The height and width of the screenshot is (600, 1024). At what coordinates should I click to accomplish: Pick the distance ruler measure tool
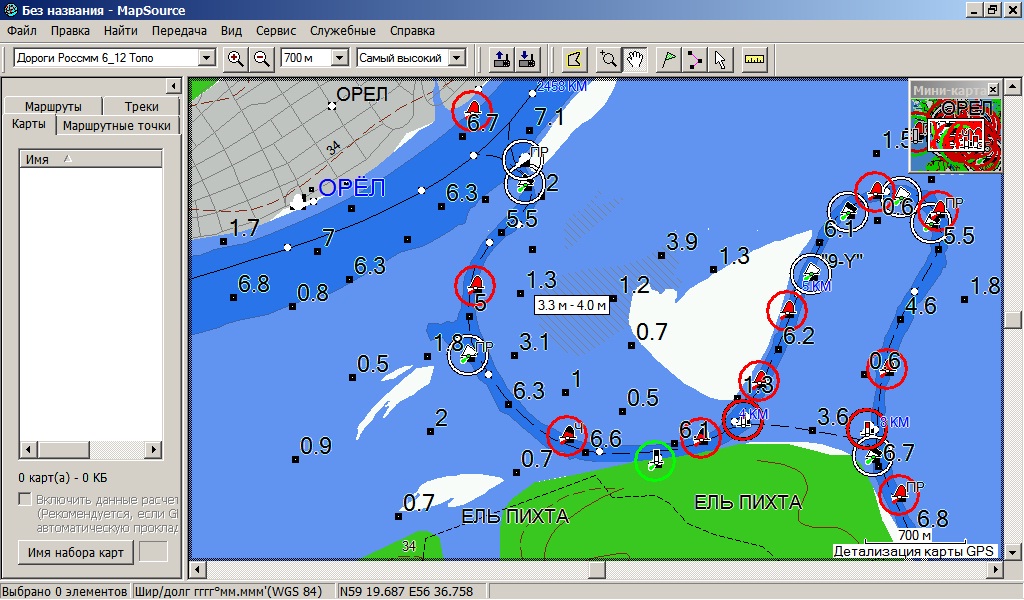click(x=754, y=58)
